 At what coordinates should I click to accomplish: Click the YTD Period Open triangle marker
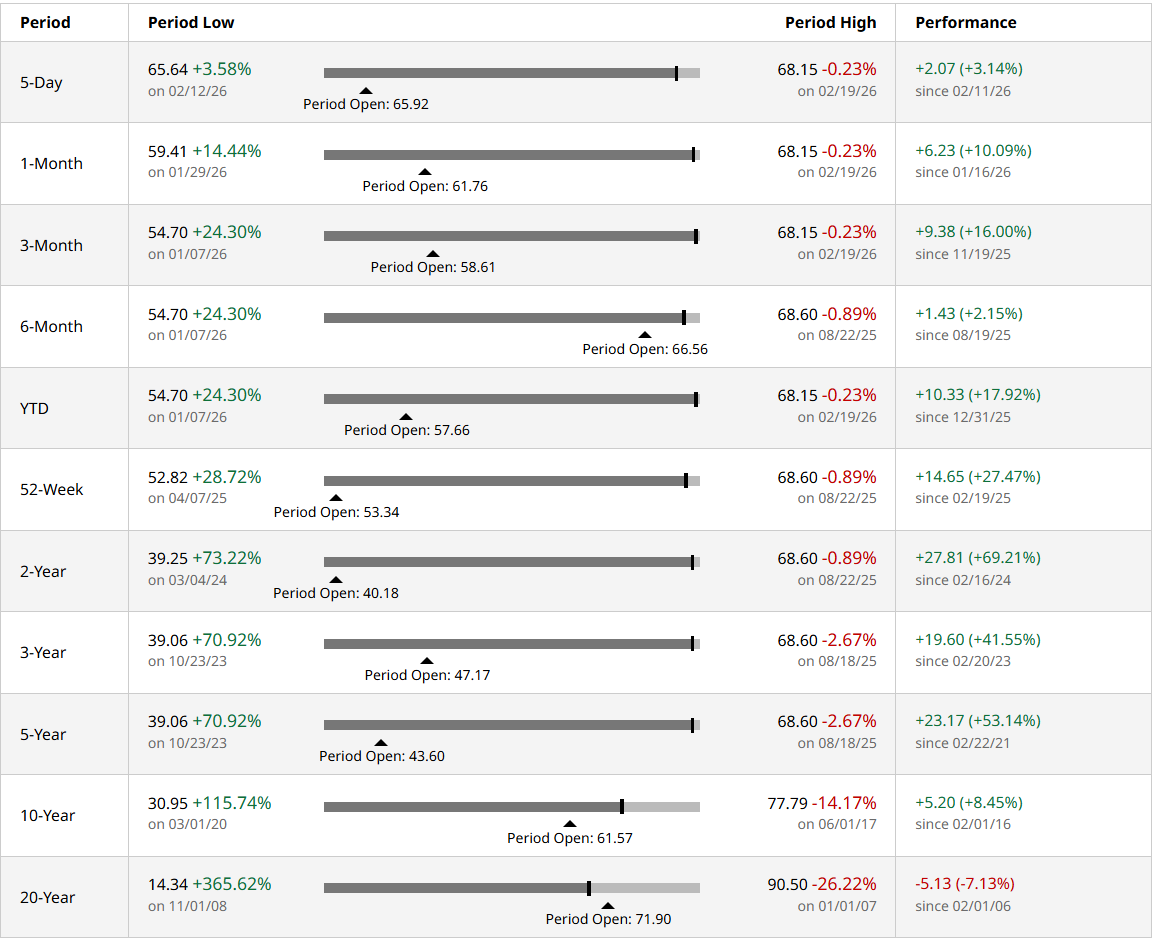coord(406,417)
